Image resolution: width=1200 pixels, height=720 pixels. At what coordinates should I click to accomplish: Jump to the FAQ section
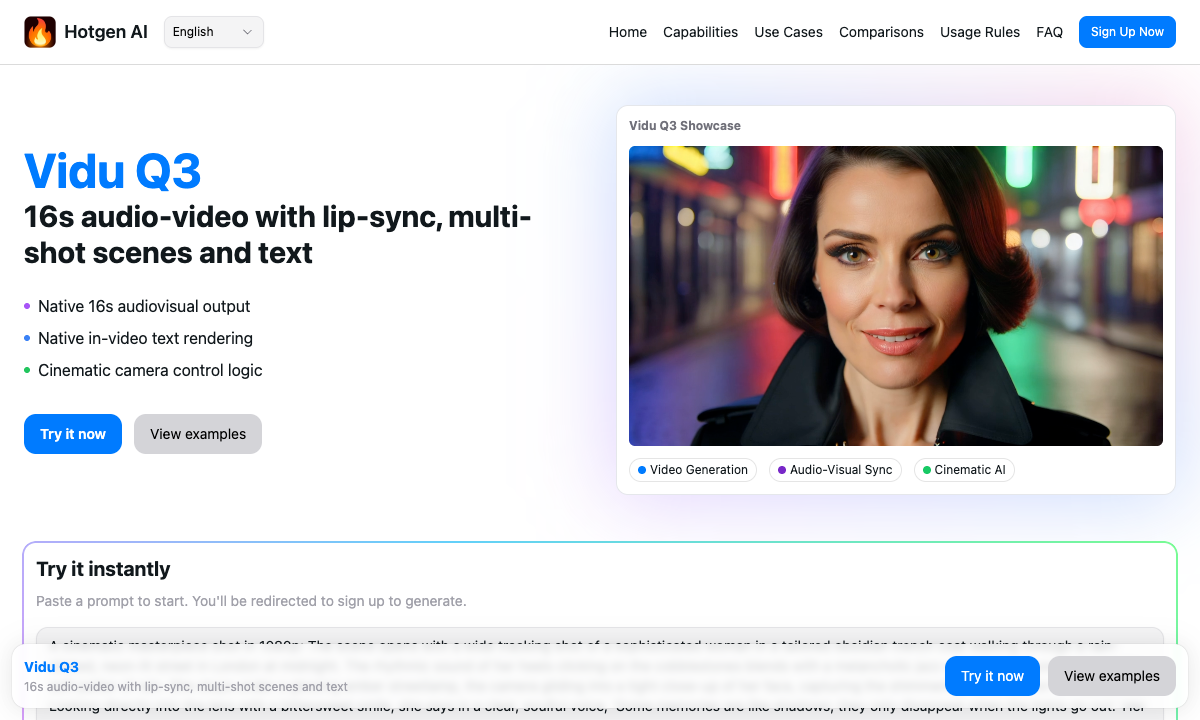point(1049,32)
